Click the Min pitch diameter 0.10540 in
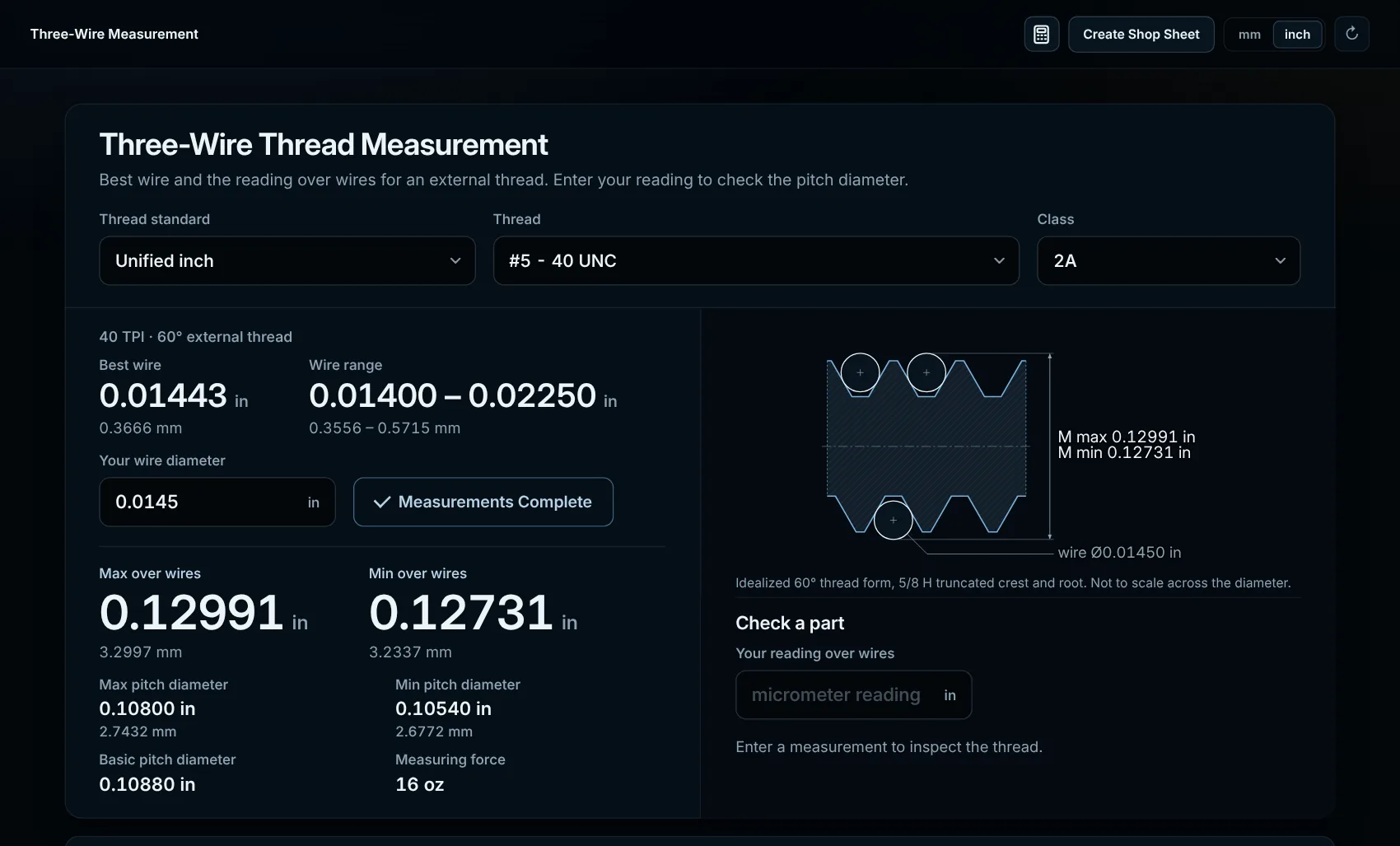 pos(443,708)
